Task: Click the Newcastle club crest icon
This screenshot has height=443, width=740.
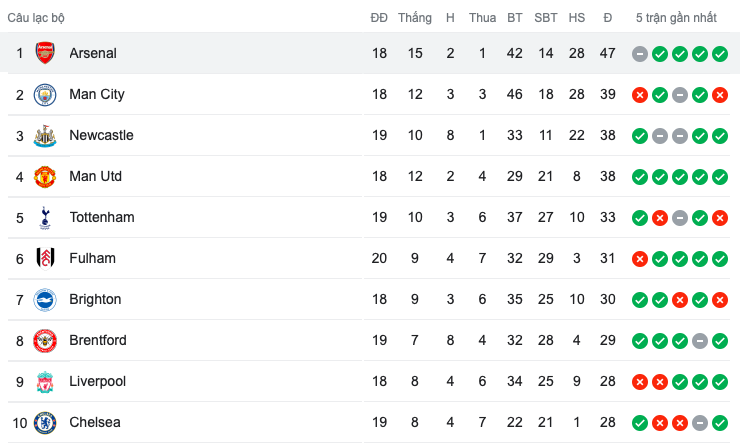Action: (x=45, y=135)
